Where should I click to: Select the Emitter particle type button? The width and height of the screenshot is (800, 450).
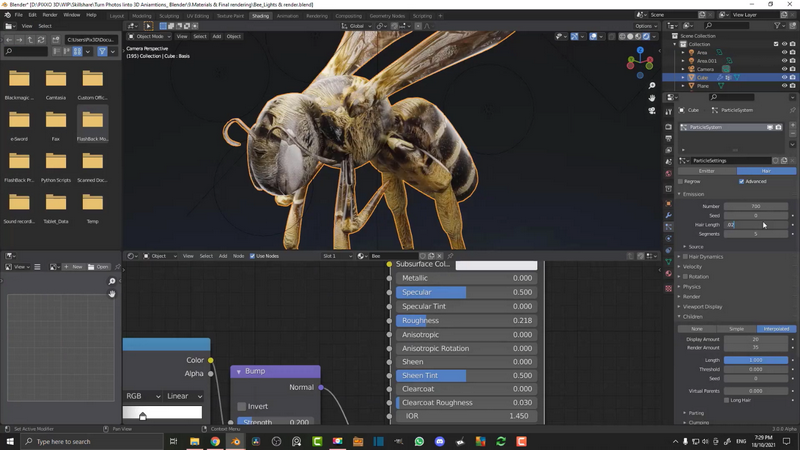click(x=707, y=171)
